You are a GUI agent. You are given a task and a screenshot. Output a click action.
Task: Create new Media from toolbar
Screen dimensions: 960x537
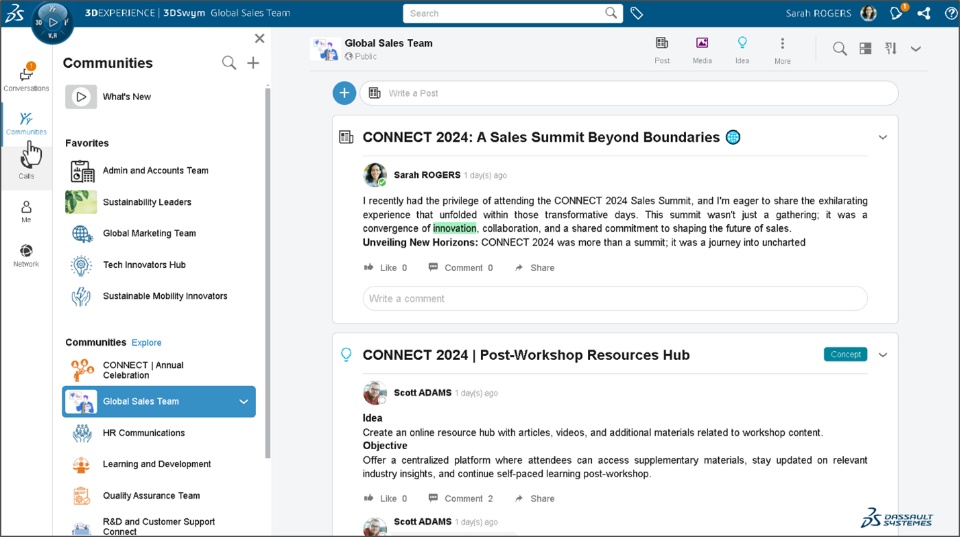click(x=702, y=50)
